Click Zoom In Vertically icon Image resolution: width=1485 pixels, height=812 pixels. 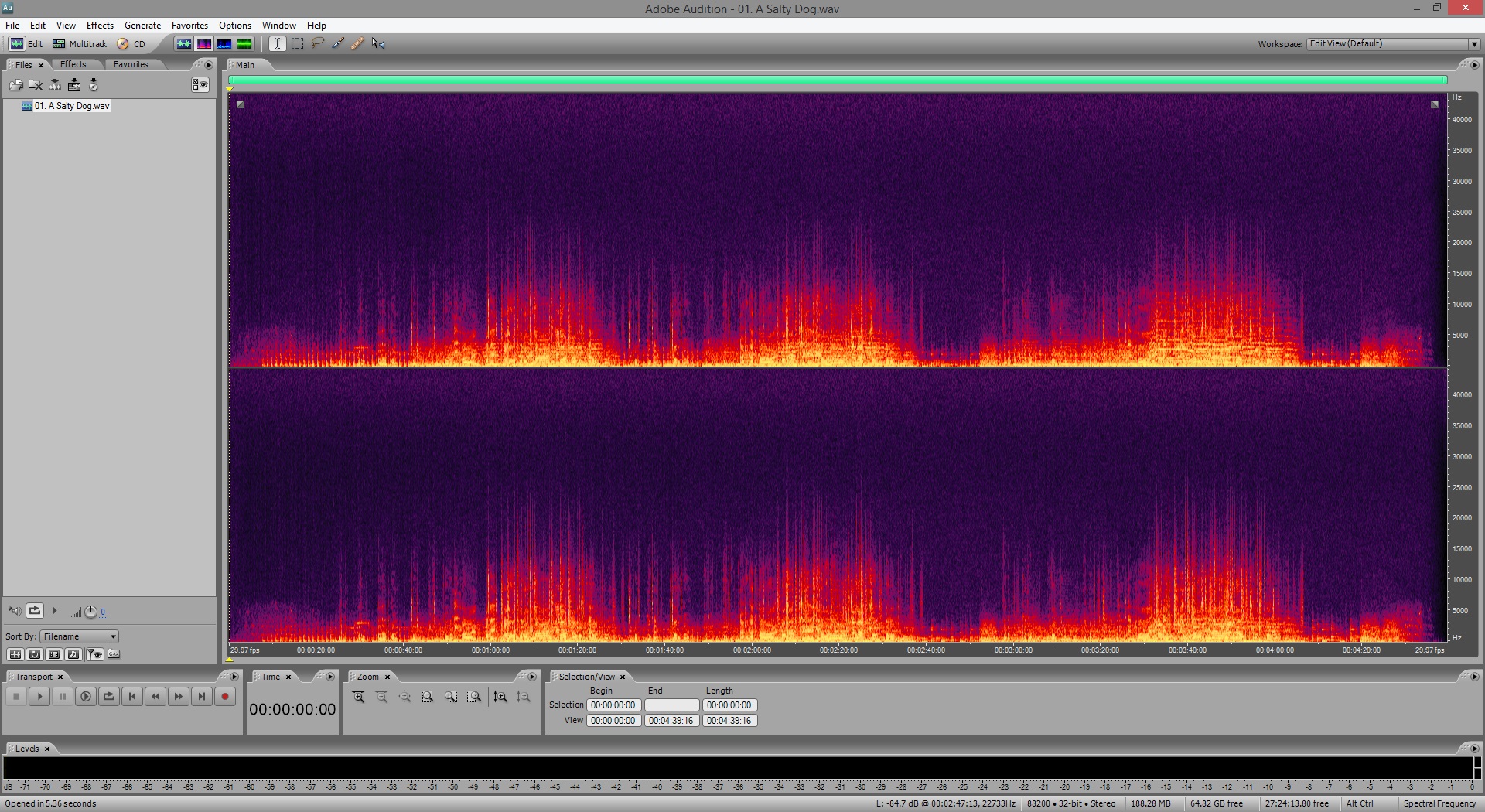point(500,697)
